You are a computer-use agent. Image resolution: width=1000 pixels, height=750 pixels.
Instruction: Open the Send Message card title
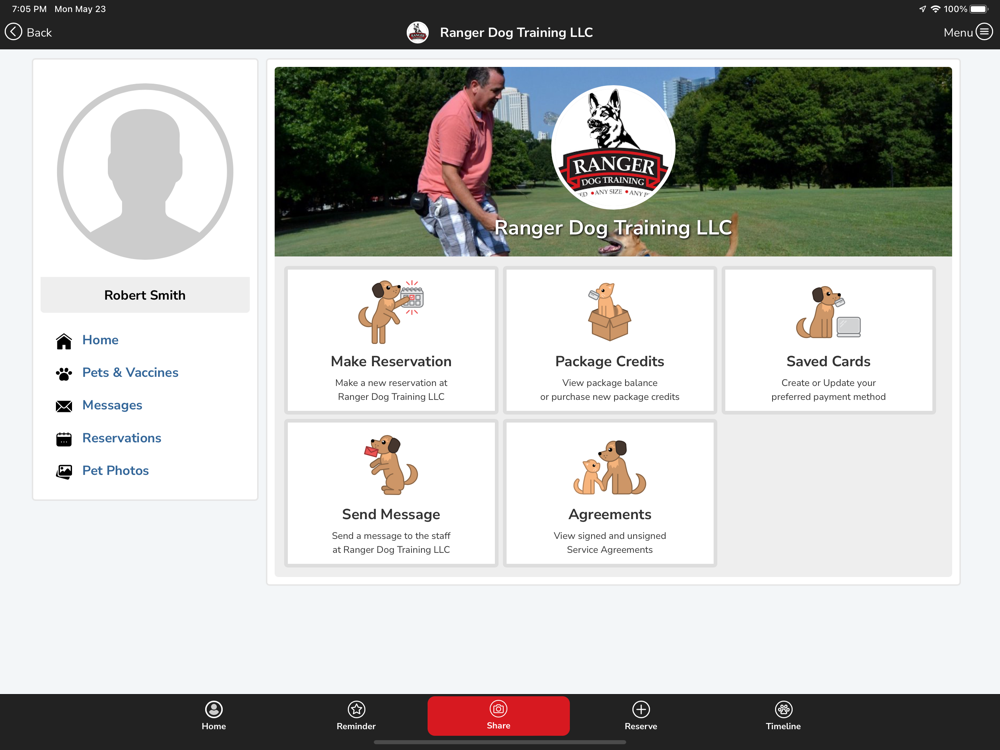391,515
